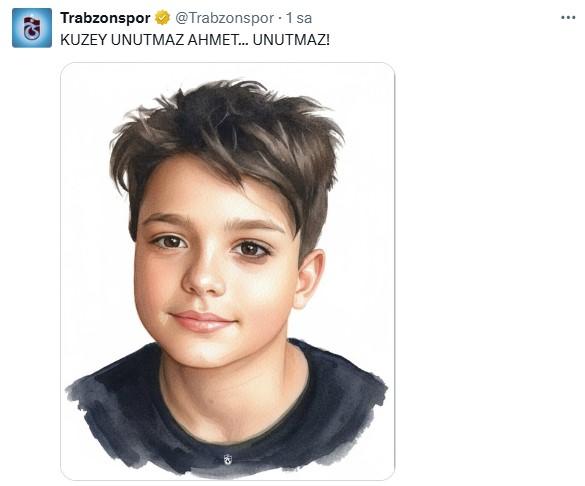Click the gold verified badge
Screen dimensions: 585x486
(x=162, y=18)
